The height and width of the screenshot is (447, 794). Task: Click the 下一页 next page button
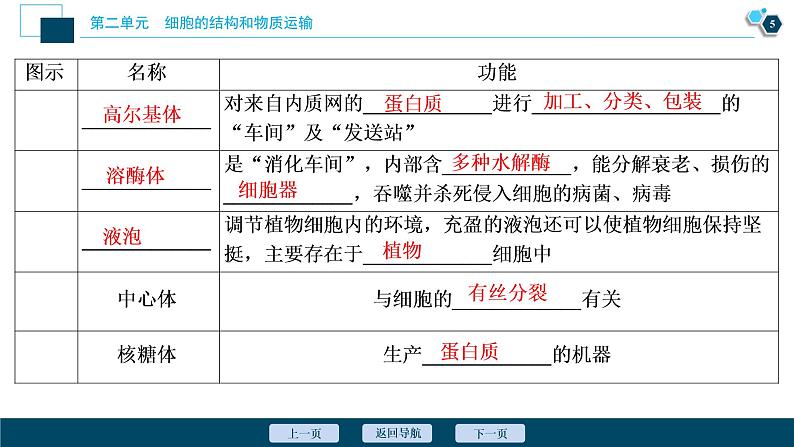pos(490,433)
